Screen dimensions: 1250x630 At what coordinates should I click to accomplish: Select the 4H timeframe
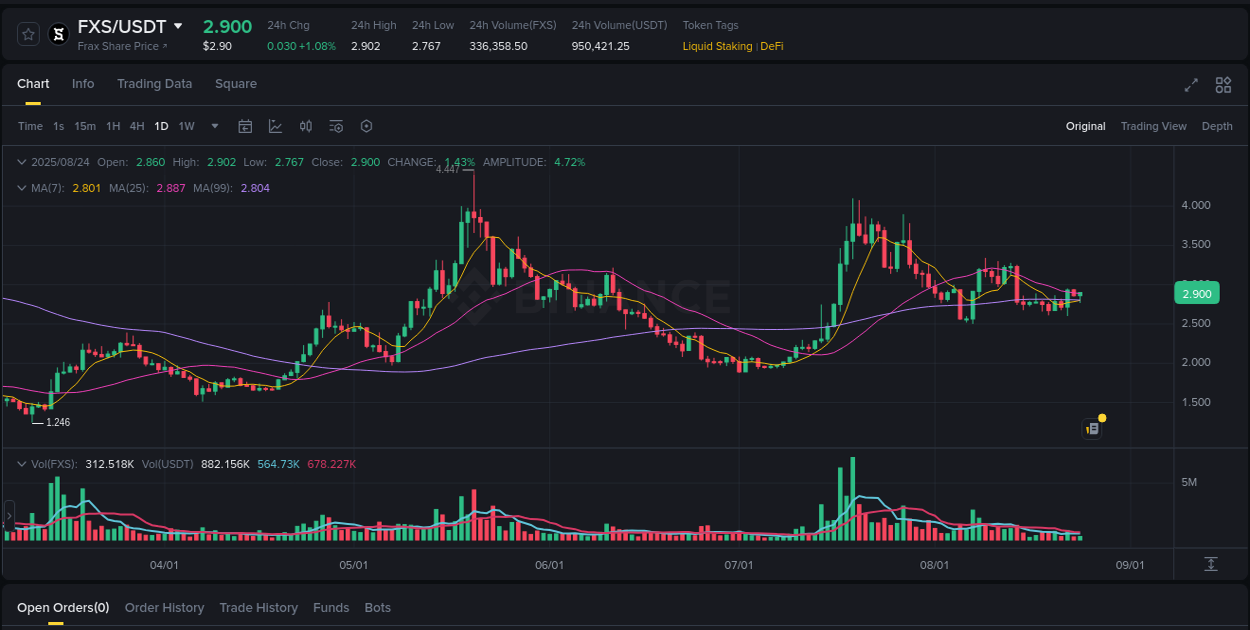[x=136, y=126]
